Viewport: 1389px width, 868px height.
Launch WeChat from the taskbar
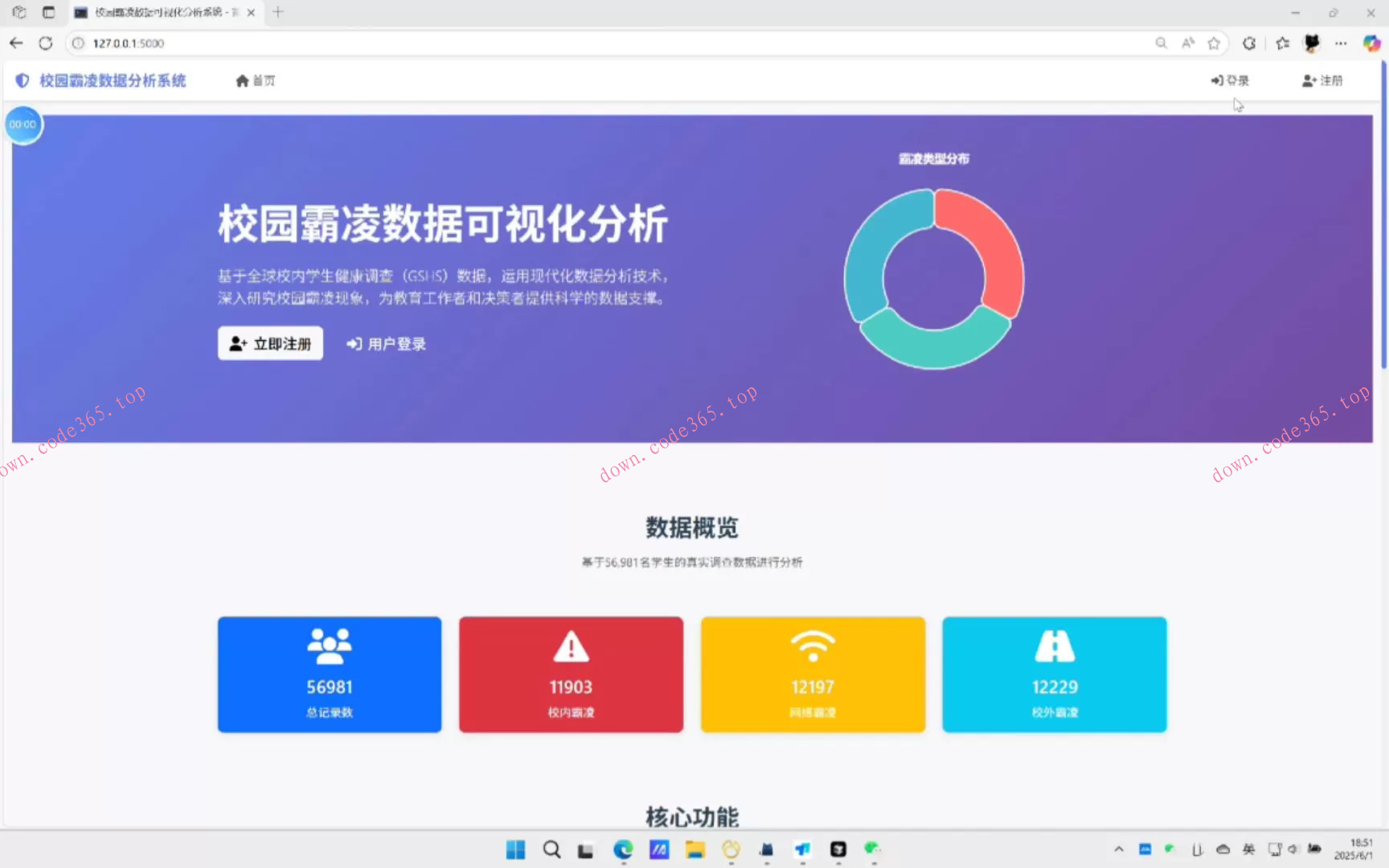click(x=872, y=850)
